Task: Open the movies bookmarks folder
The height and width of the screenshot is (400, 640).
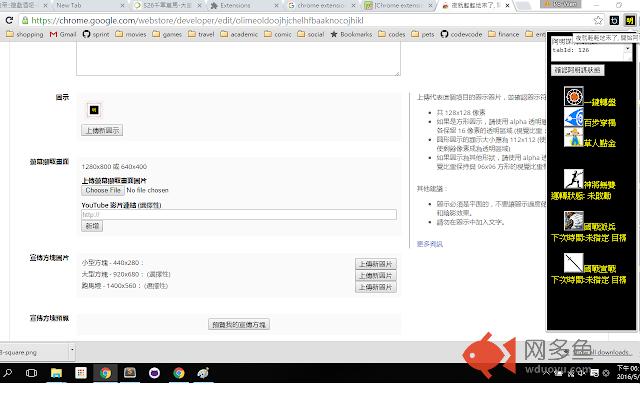Action: pos(131,34)
